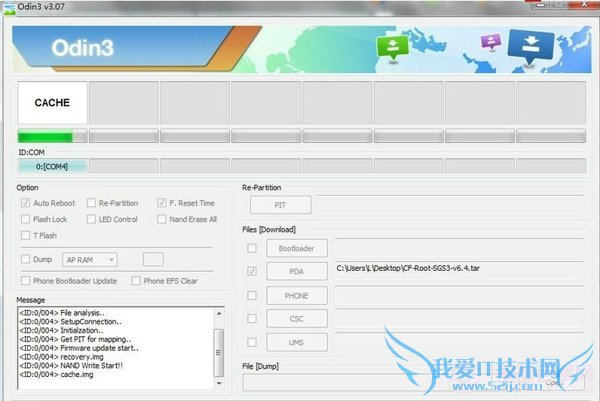Click the Bootloader file path field
Image resolution: width=600 pixels, height=401 pixels.
coord(459,248)
